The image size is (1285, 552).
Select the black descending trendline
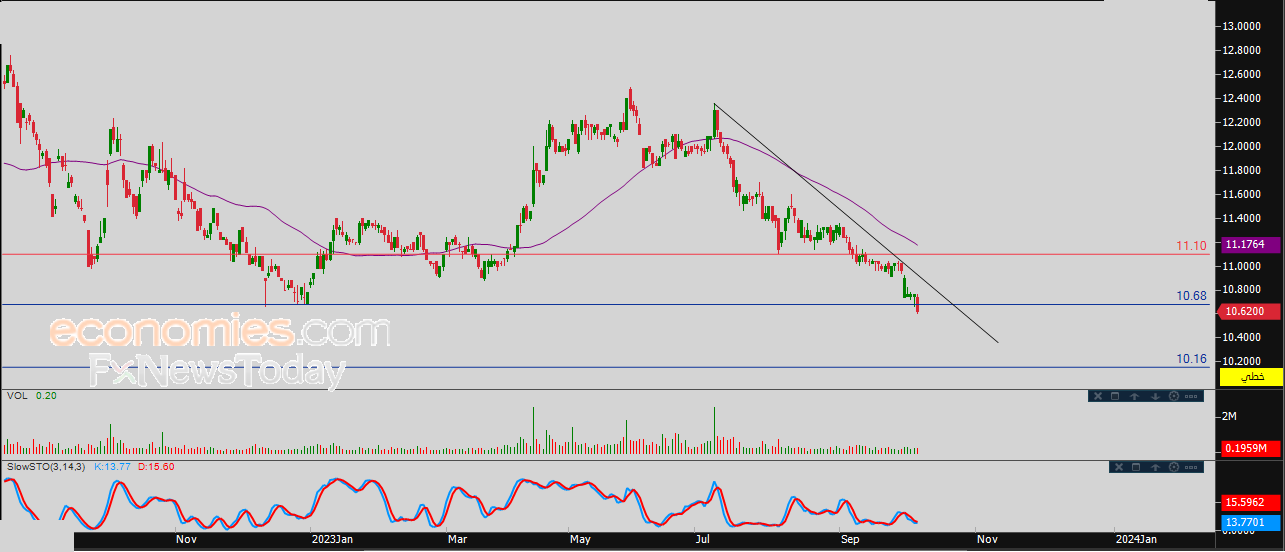[x=856, y=223]
